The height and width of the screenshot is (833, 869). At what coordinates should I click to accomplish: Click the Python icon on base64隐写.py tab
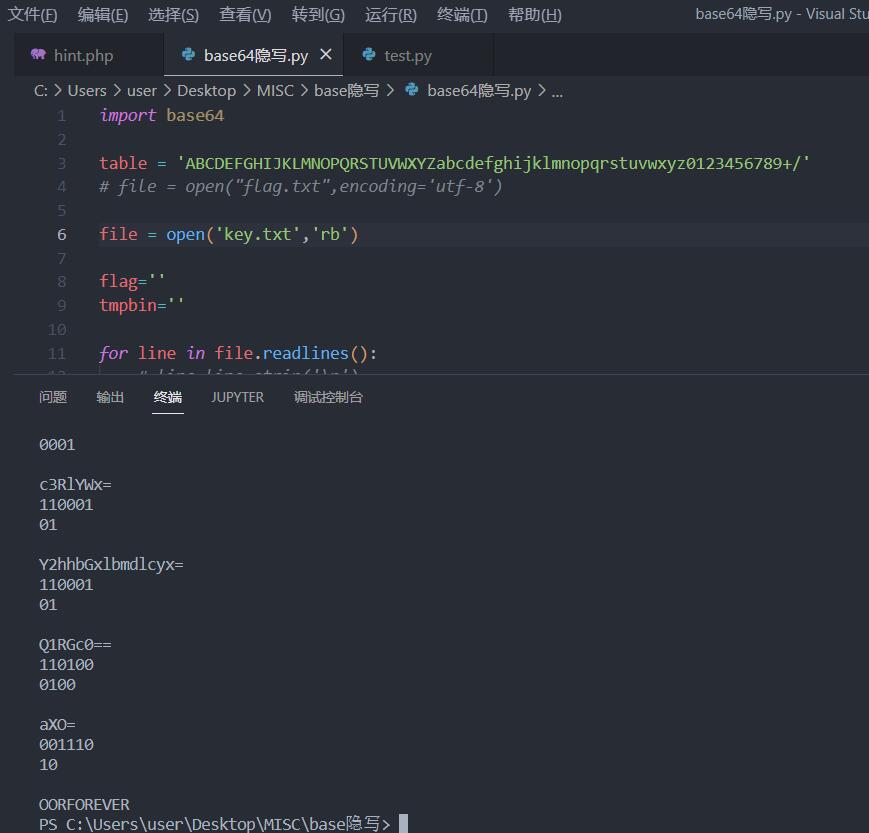pos(188,55)
